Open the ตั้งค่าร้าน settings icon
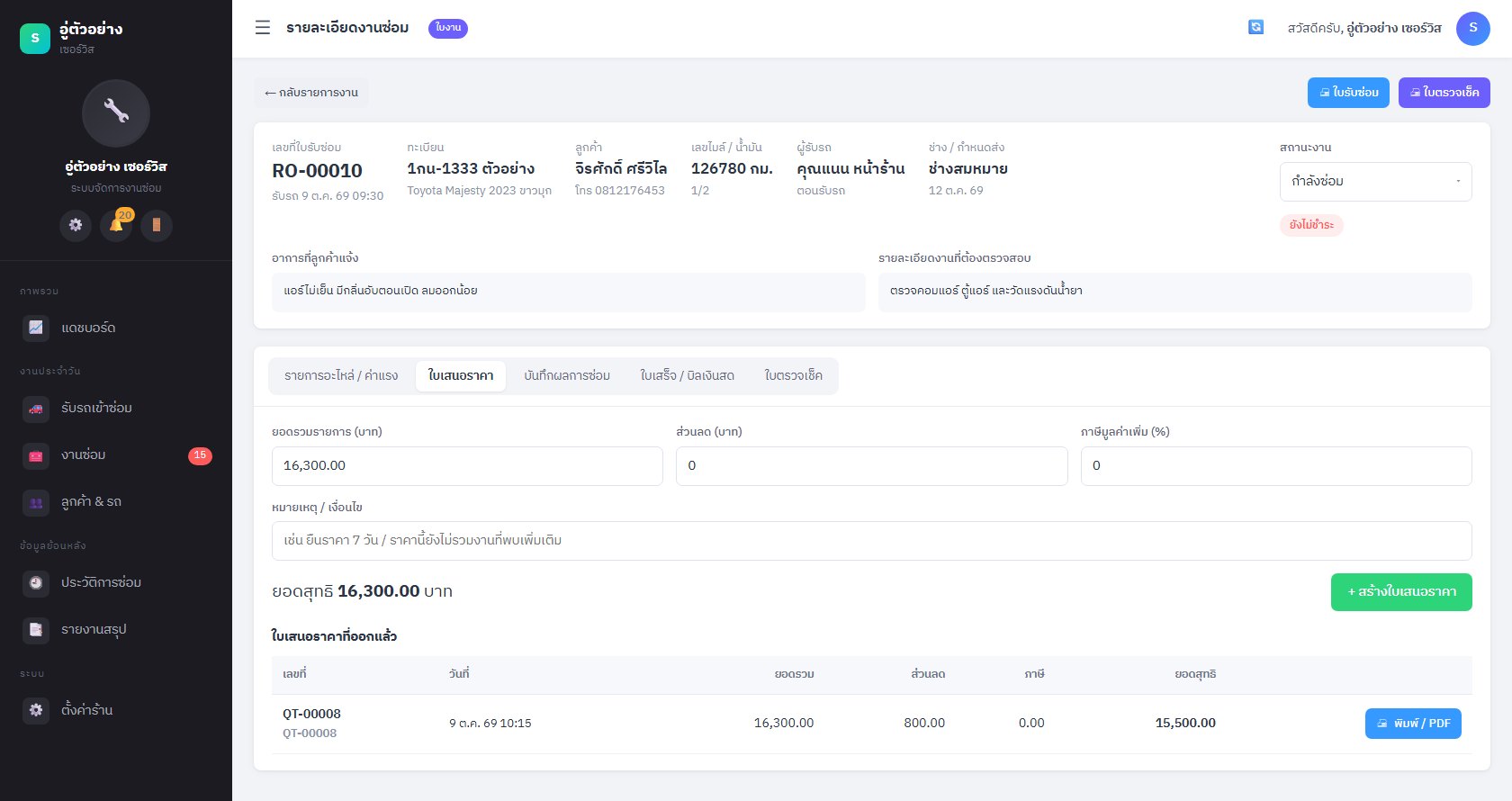 pos(36,710)
